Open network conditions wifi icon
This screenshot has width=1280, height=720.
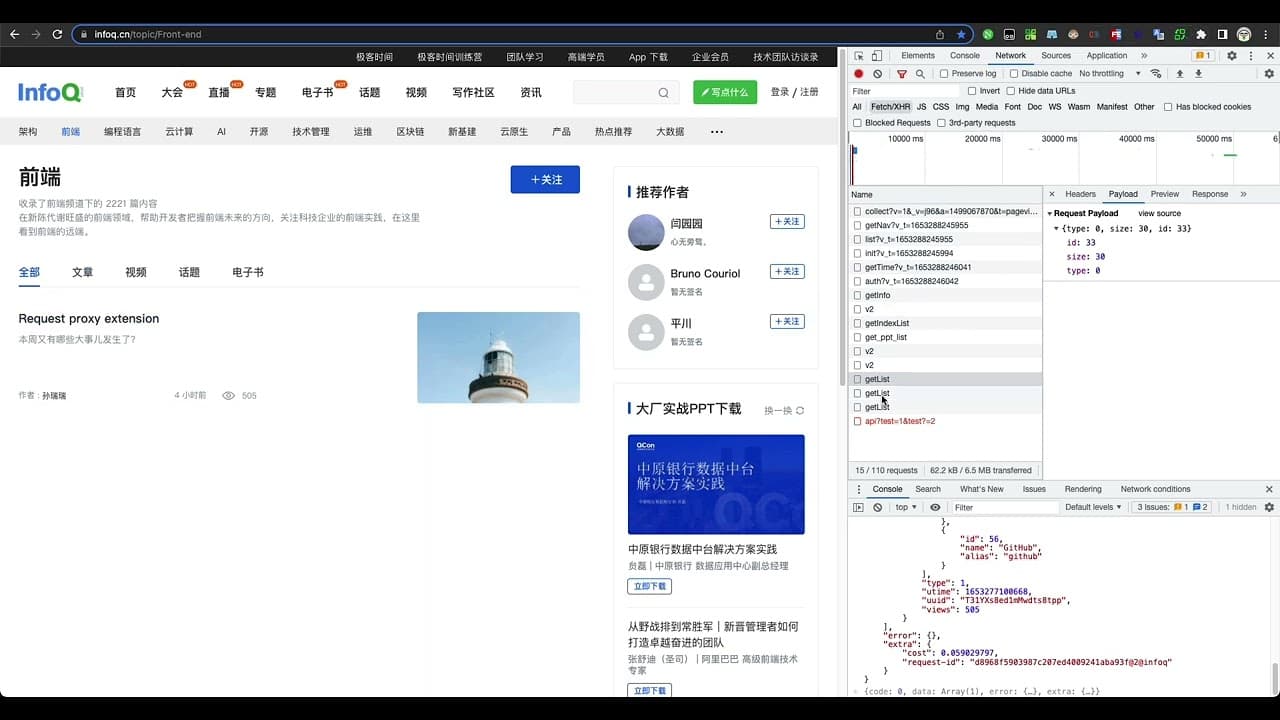pyautogui.click(x=1157, y=74)
